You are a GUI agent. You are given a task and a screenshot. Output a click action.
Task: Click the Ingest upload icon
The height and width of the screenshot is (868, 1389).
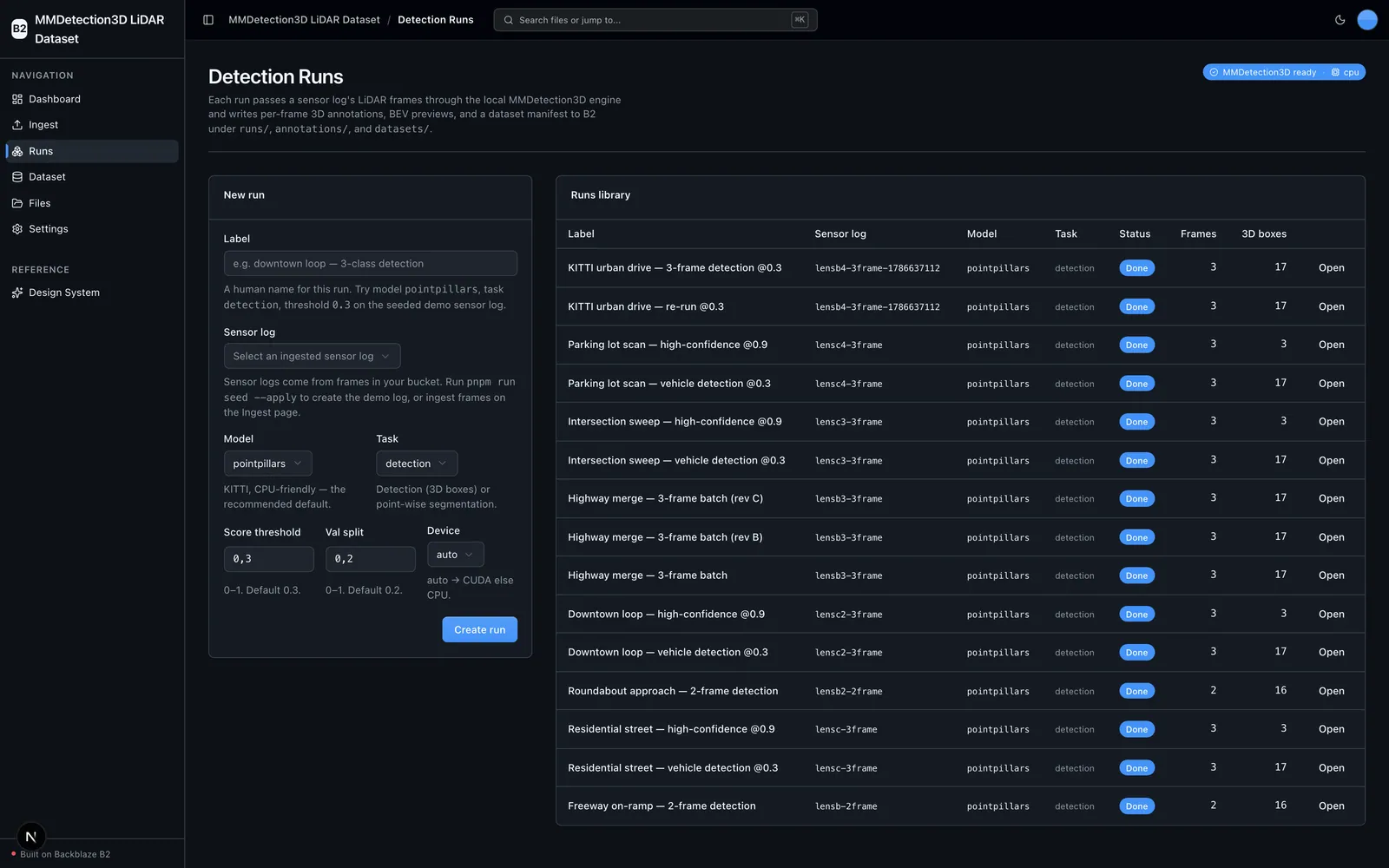pos(17,125)
